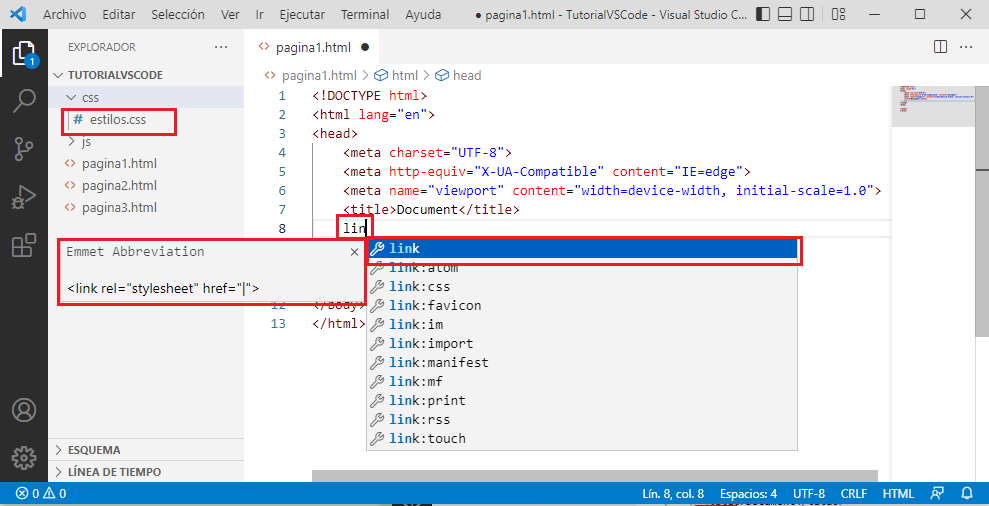This screenshot has height=506, width=989.
Task: Close the Emmet Abbreviation details popup
Action: 354,252
